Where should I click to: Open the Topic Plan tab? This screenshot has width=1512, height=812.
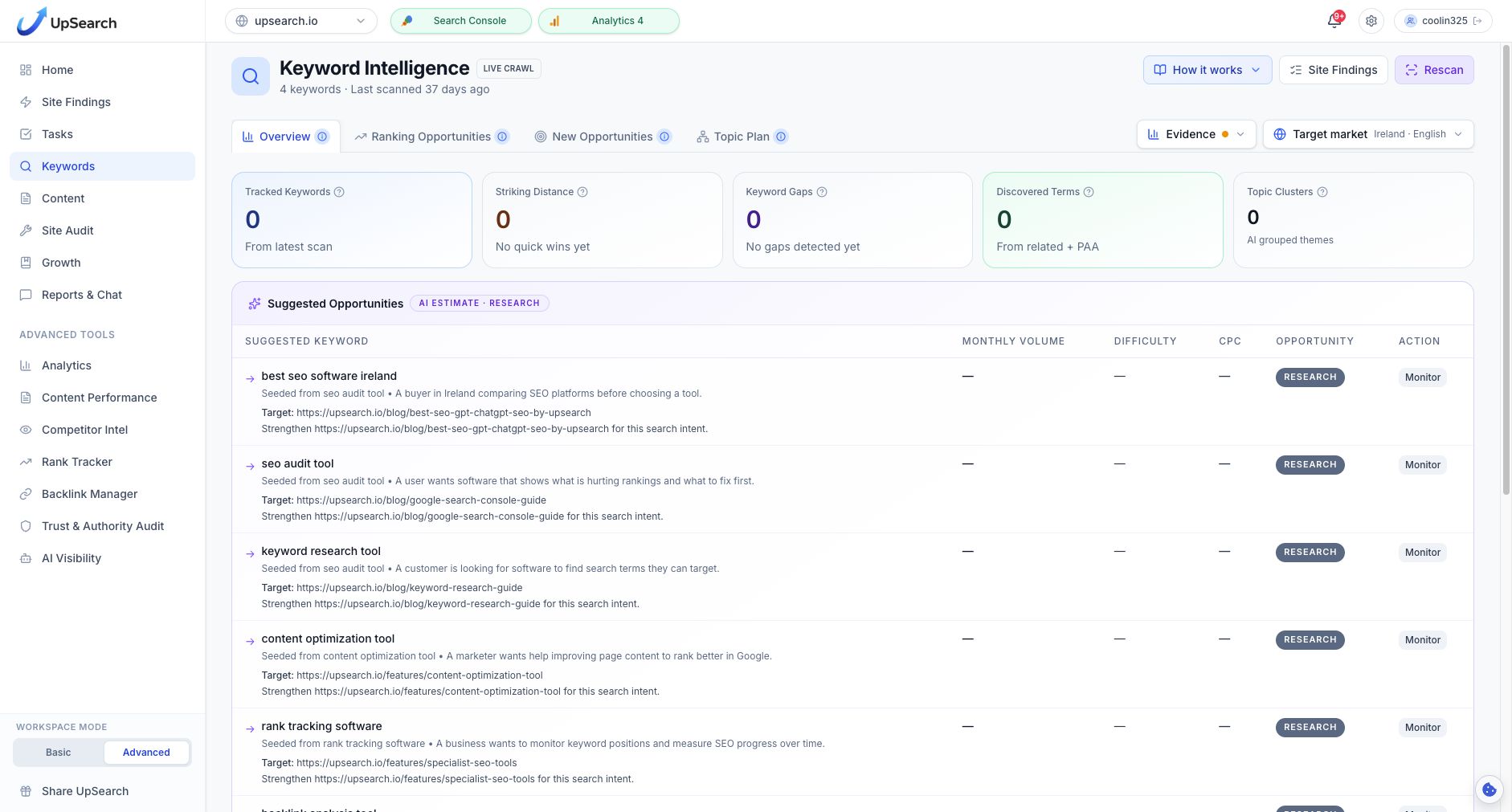742,137
